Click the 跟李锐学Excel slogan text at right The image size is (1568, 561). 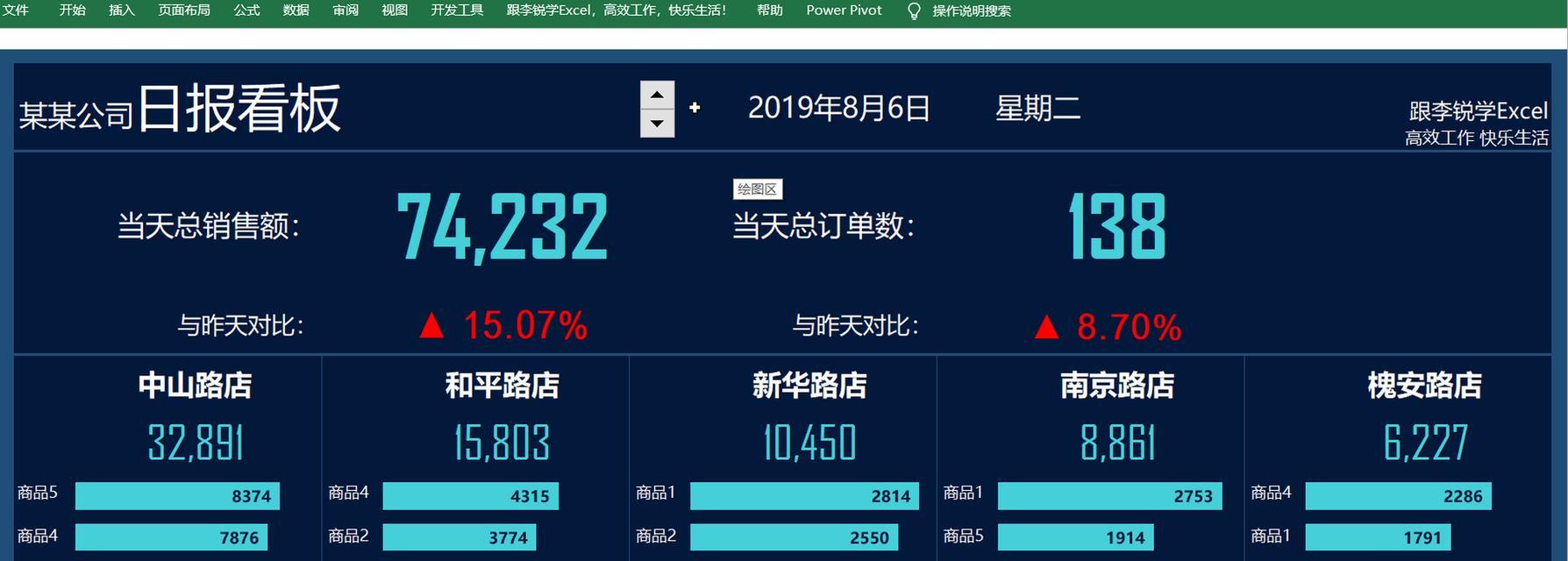pyautogui.click(x=1479, y=111)
